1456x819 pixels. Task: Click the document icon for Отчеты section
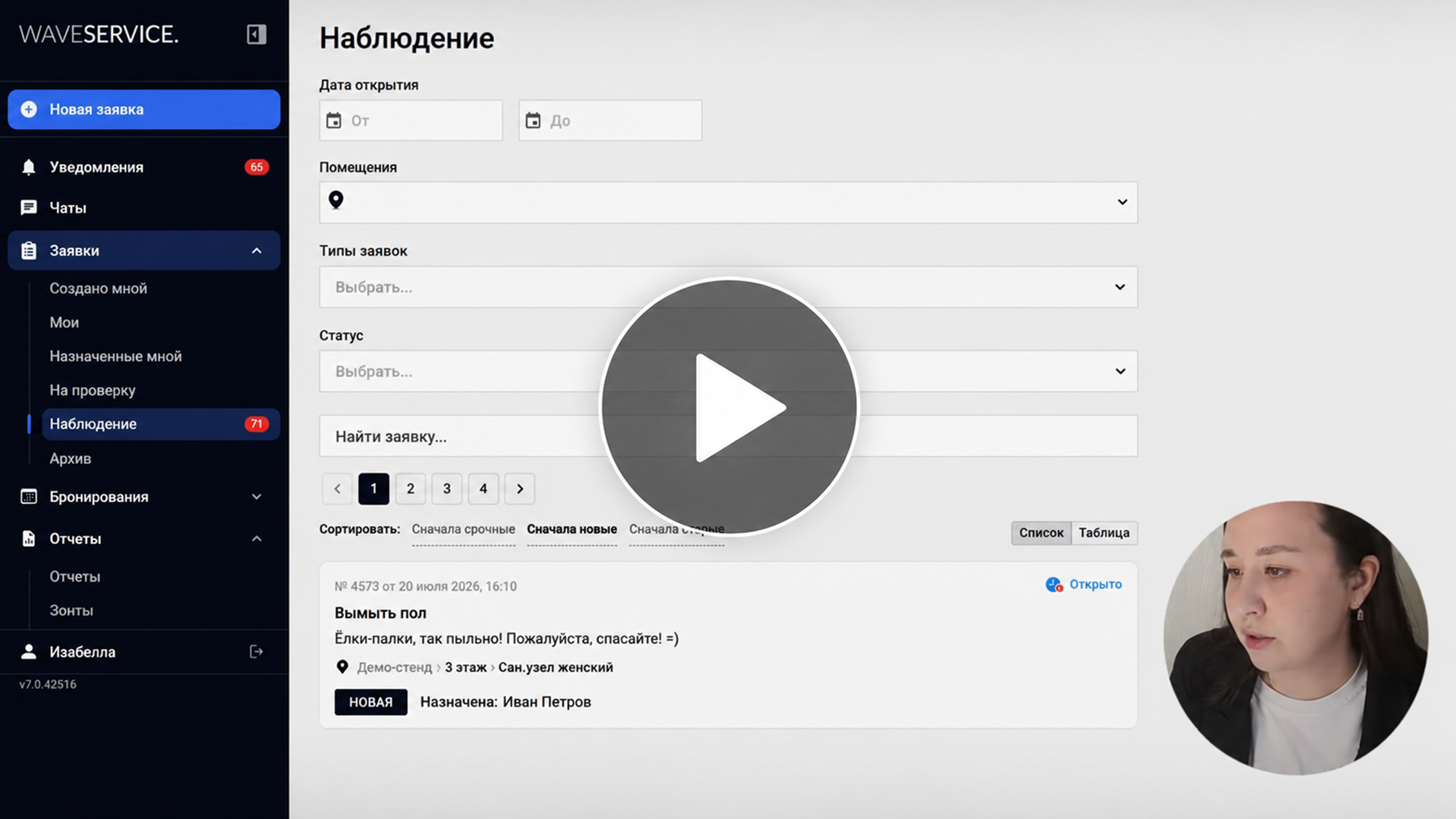tap(29, 539)
